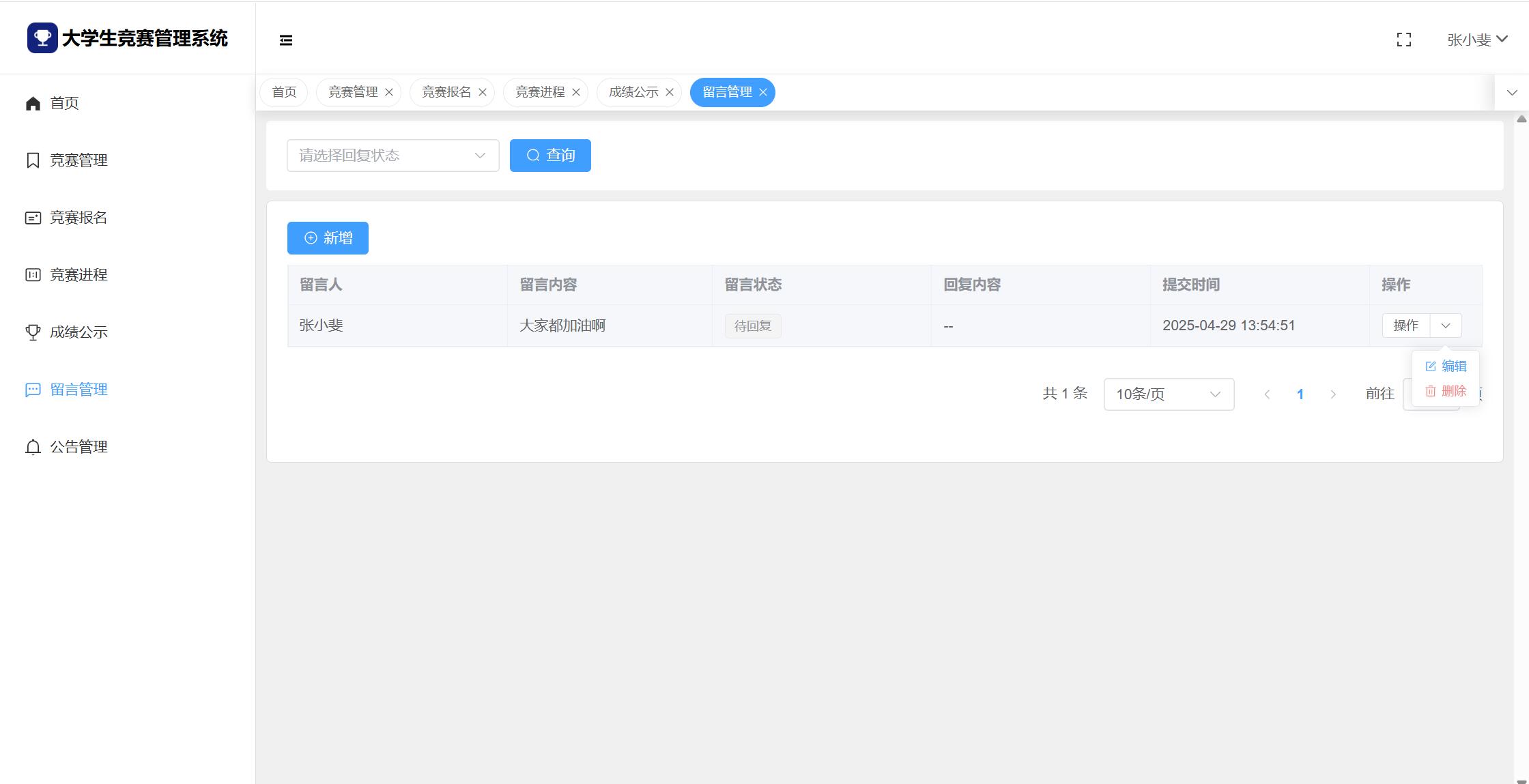Screen dimensions: 1529x784
Task: Expand the 请选择回复状态 dropdown
Action: 392,156
